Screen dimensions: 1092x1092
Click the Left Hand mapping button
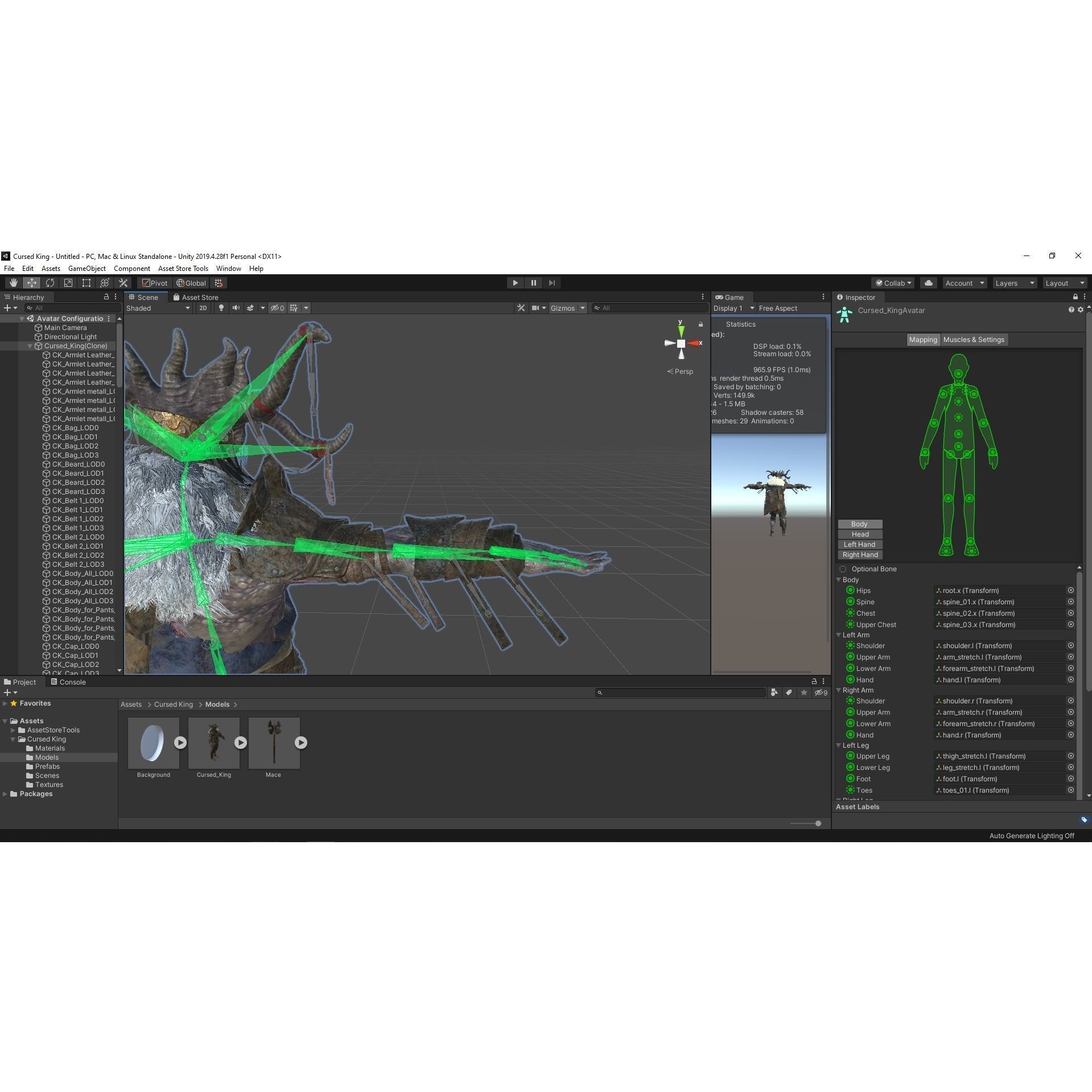click(859, 545)
